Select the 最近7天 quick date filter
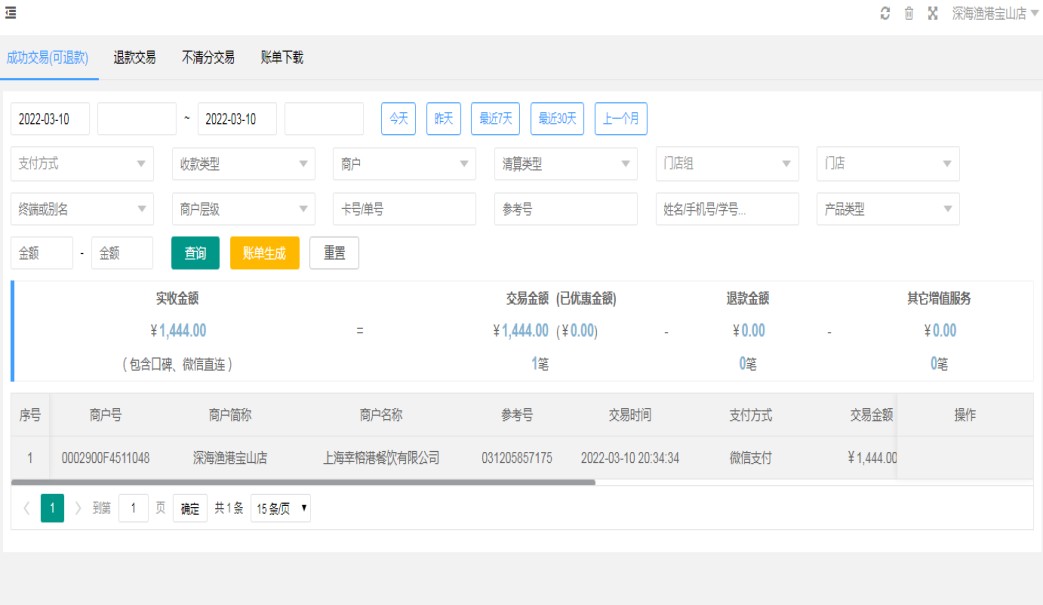Viewport: 1043px width, 605px height. pyautogui.click(x=496, y=118)
